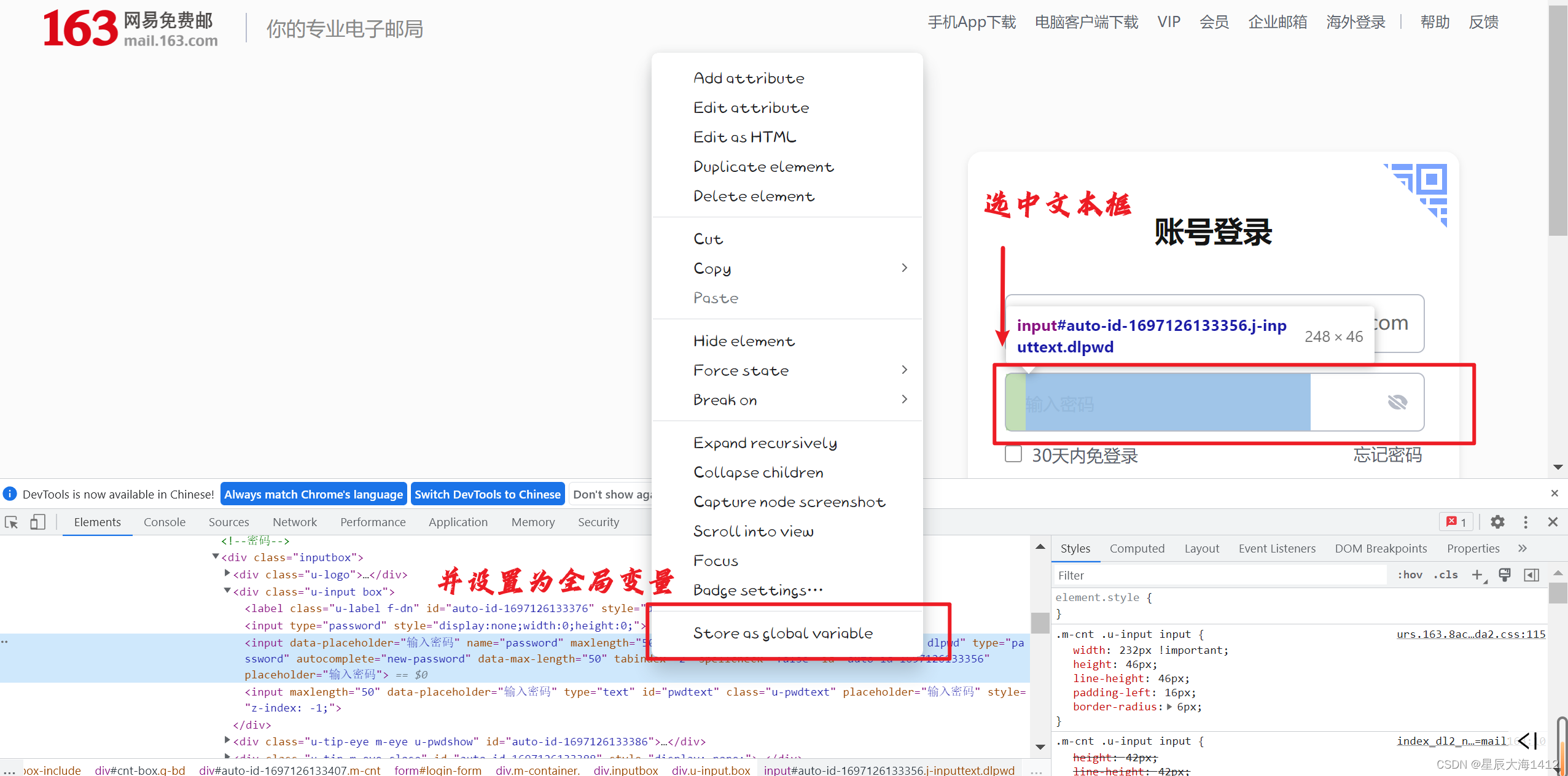Image resolution: width=1568 pixels, height=776 pixels.
Task: Click the red error count badge
Action: pos(1456,522)
